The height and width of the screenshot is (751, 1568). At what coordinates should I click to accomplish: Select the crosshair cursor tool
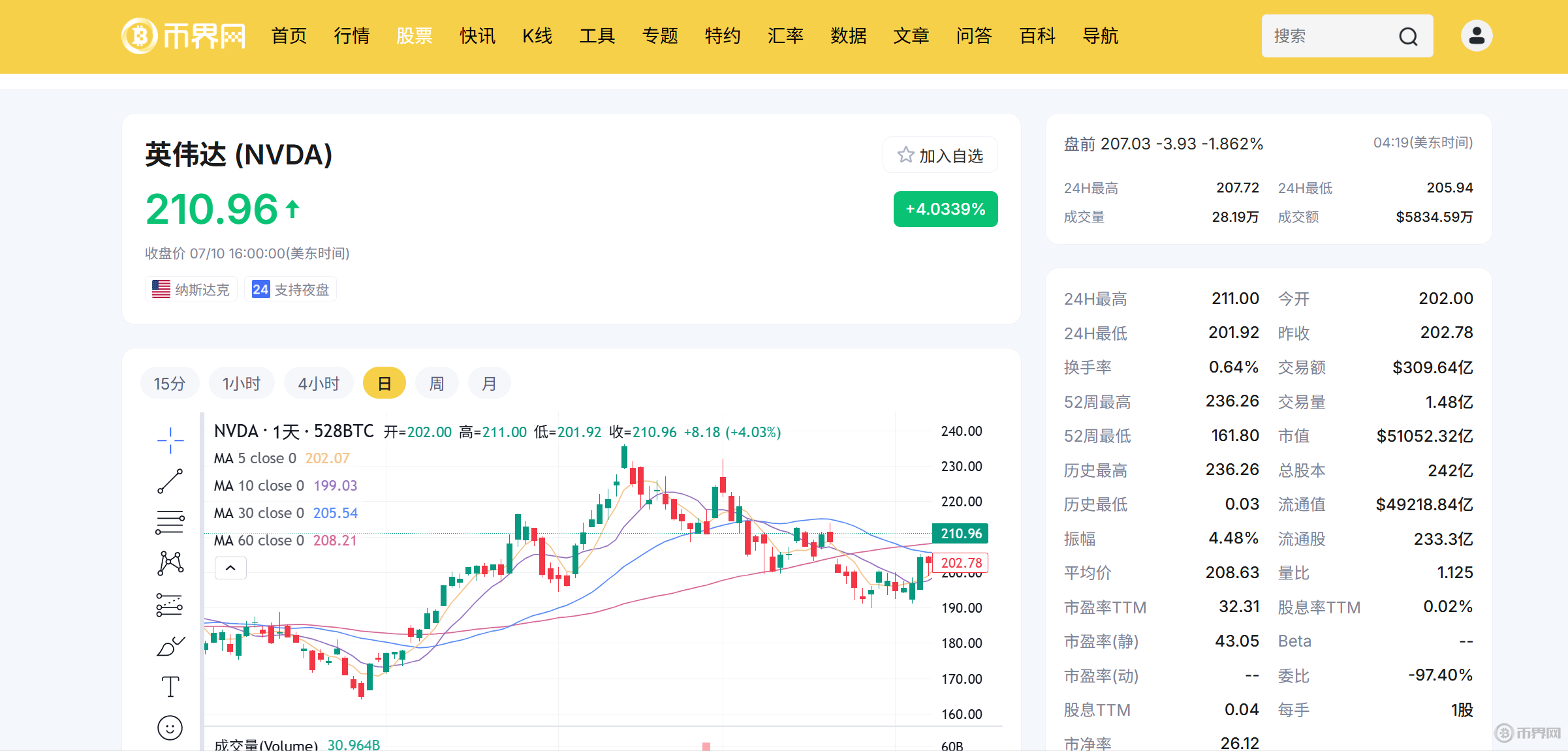click(170, 440)
